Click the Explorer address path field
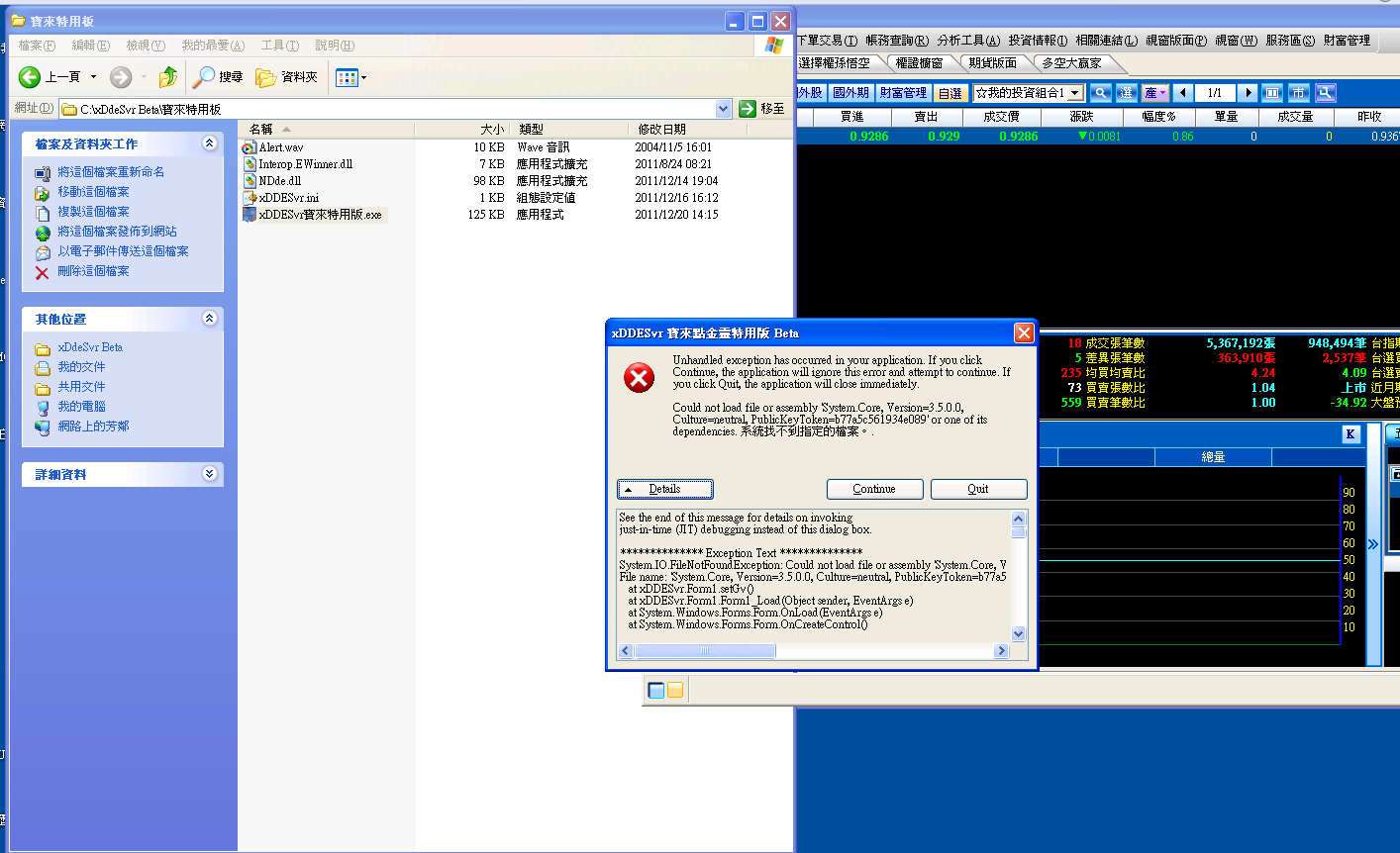Image resolution: width=1400 pixels, height=853 pixels. tap(395, 109)
